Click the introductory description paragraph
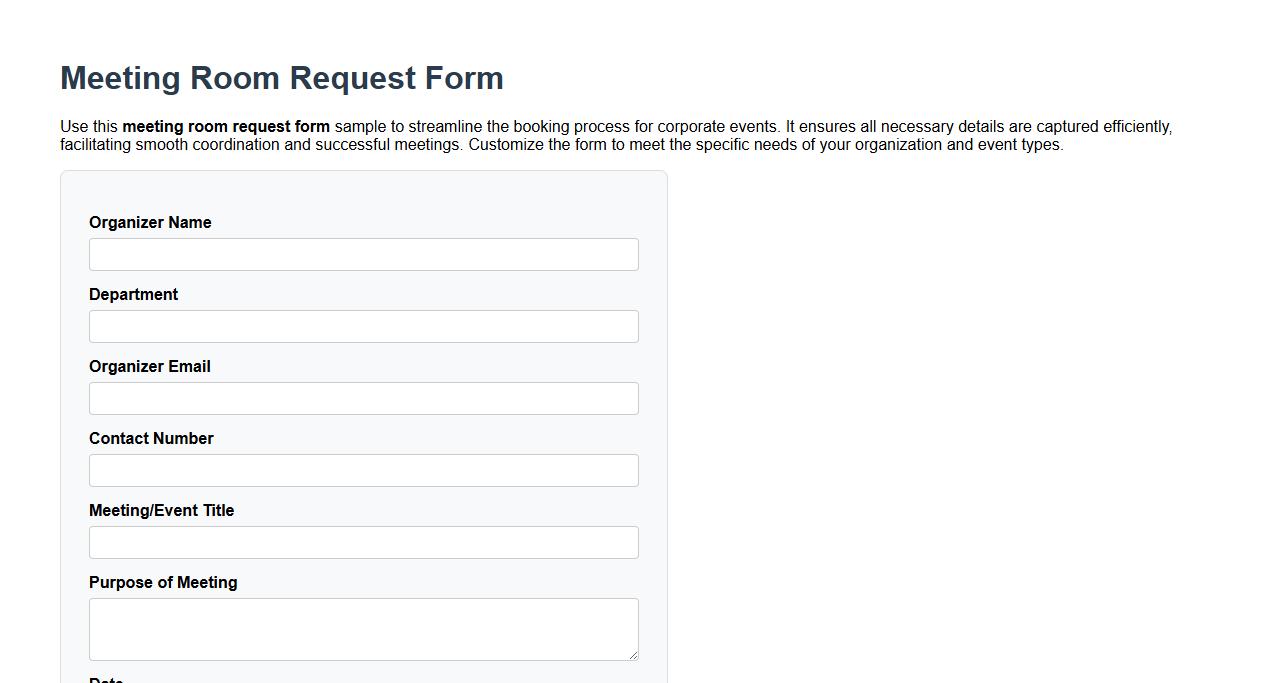 (615, 135)
